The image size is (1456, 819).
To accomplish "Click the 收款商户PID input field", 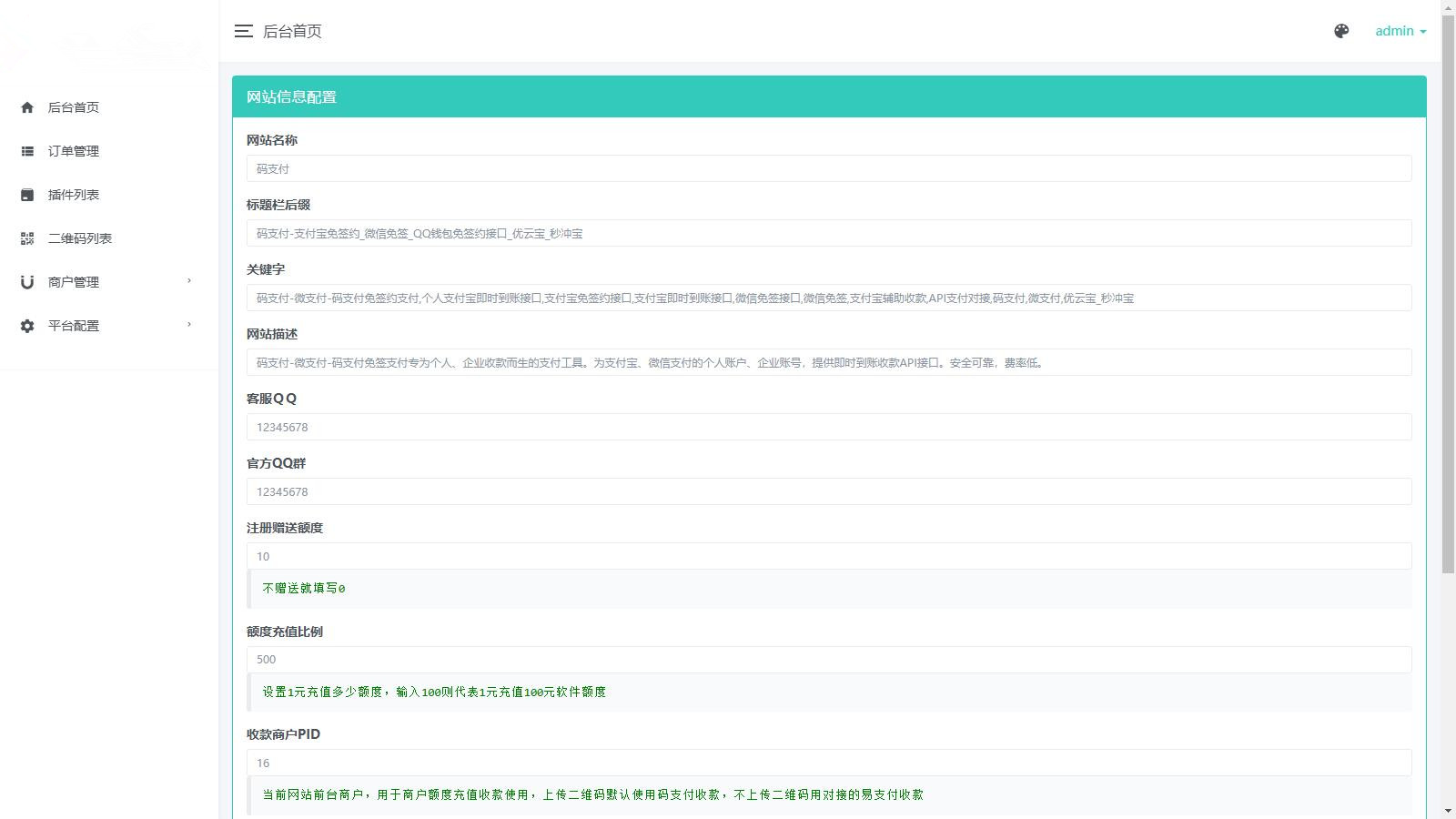I will click(x=828, y=763).
